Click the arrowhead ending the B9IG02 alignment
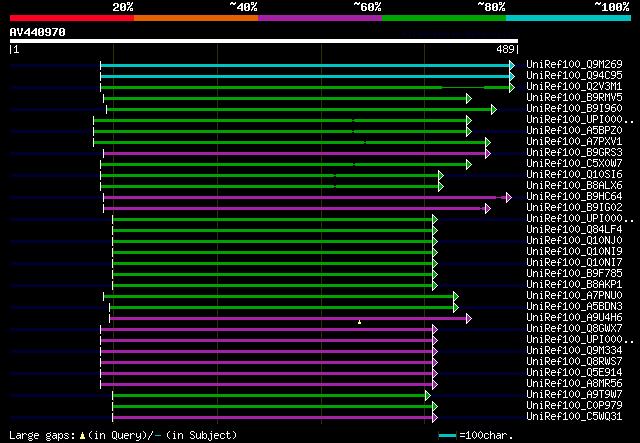The height and width of the screenshot is (443, 640). (x=488, y=209)
